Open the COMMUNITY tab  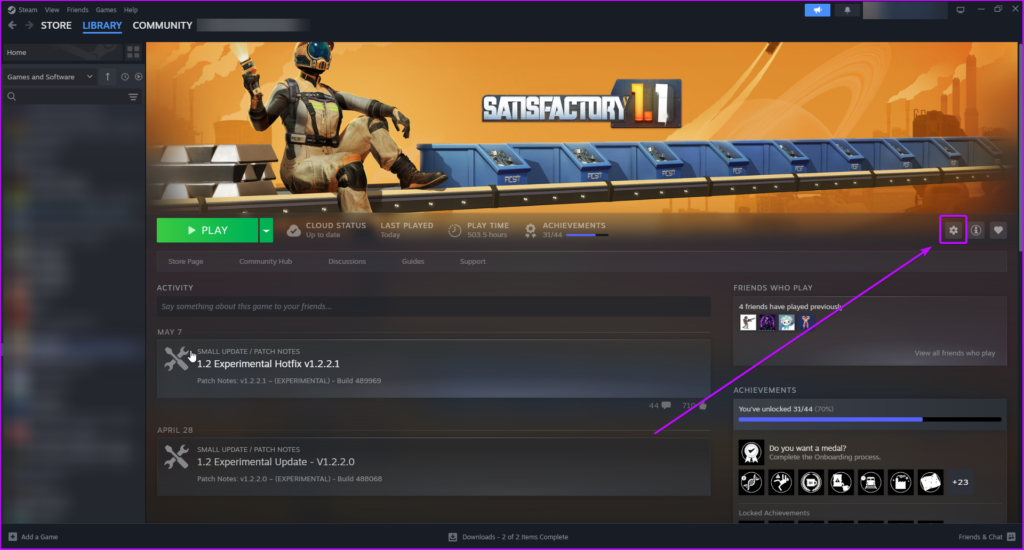click(x=162, y=25)
